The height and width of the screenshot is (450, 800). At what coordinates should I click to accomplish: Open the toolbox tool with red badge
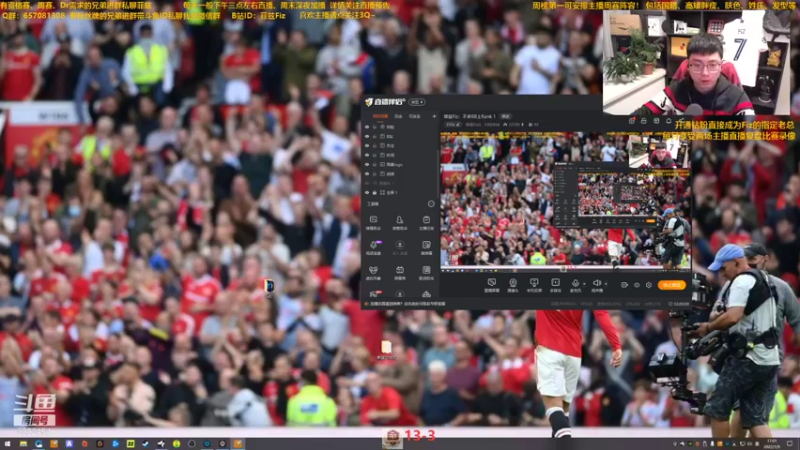click(x=374, y=294)
